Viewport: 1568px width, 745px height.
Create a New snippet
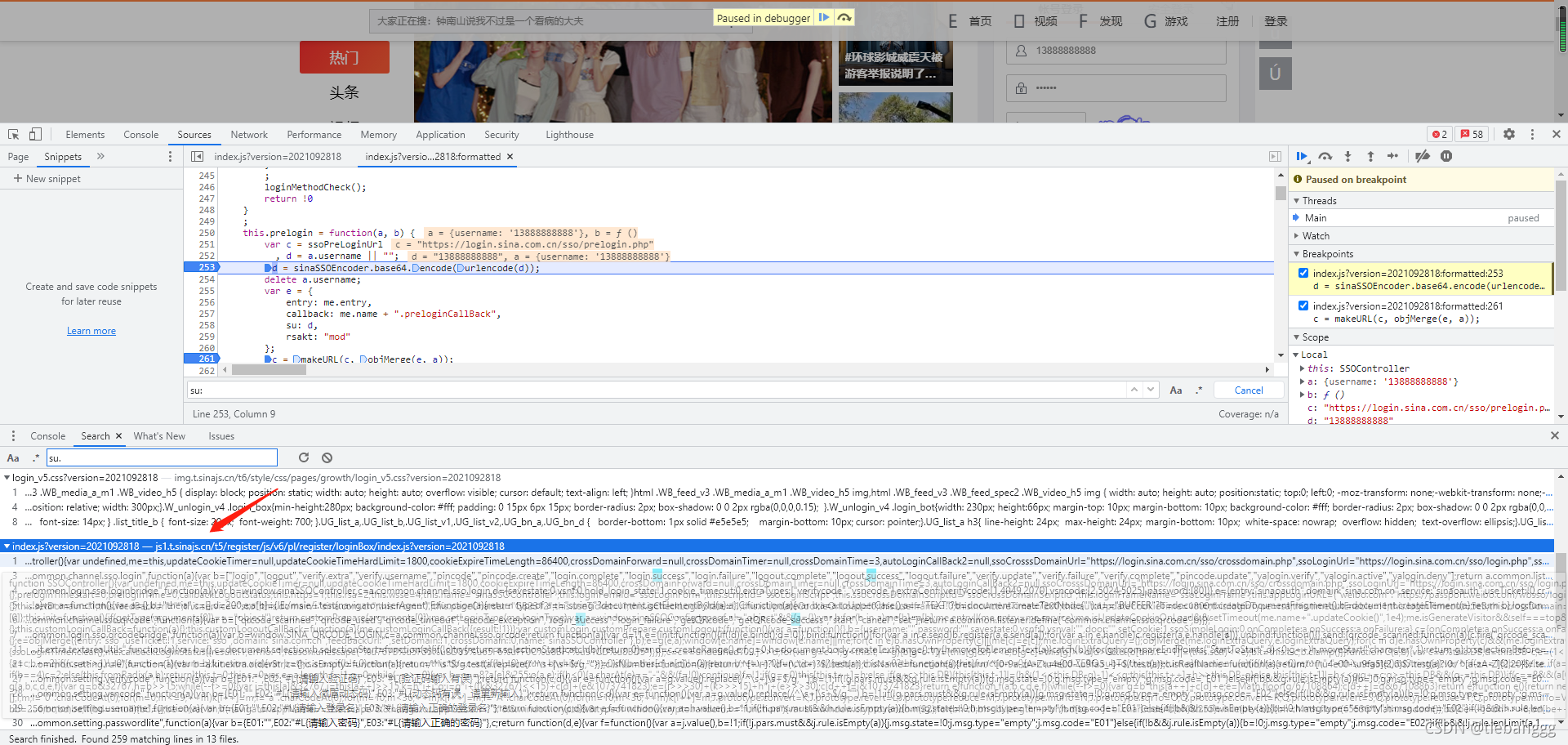tap(47, 179)
